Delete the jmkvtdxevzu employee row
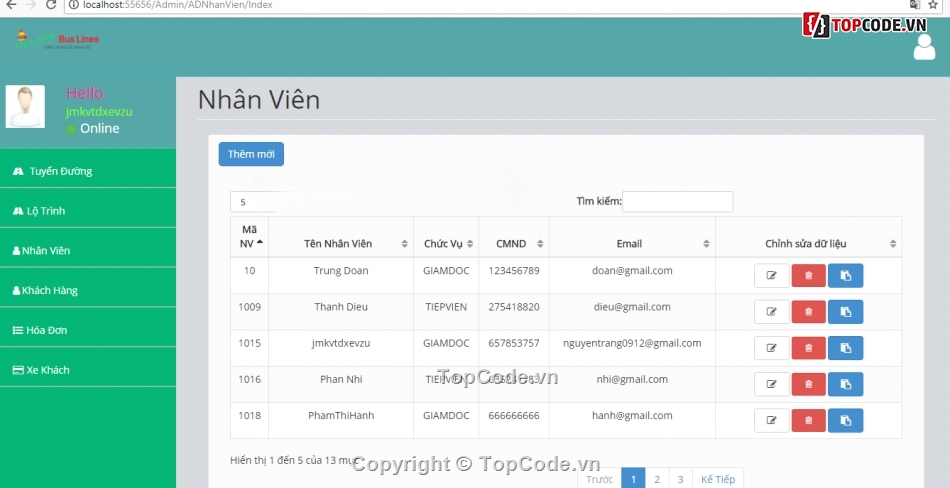The image size is (950, 488). coord(808,348)
